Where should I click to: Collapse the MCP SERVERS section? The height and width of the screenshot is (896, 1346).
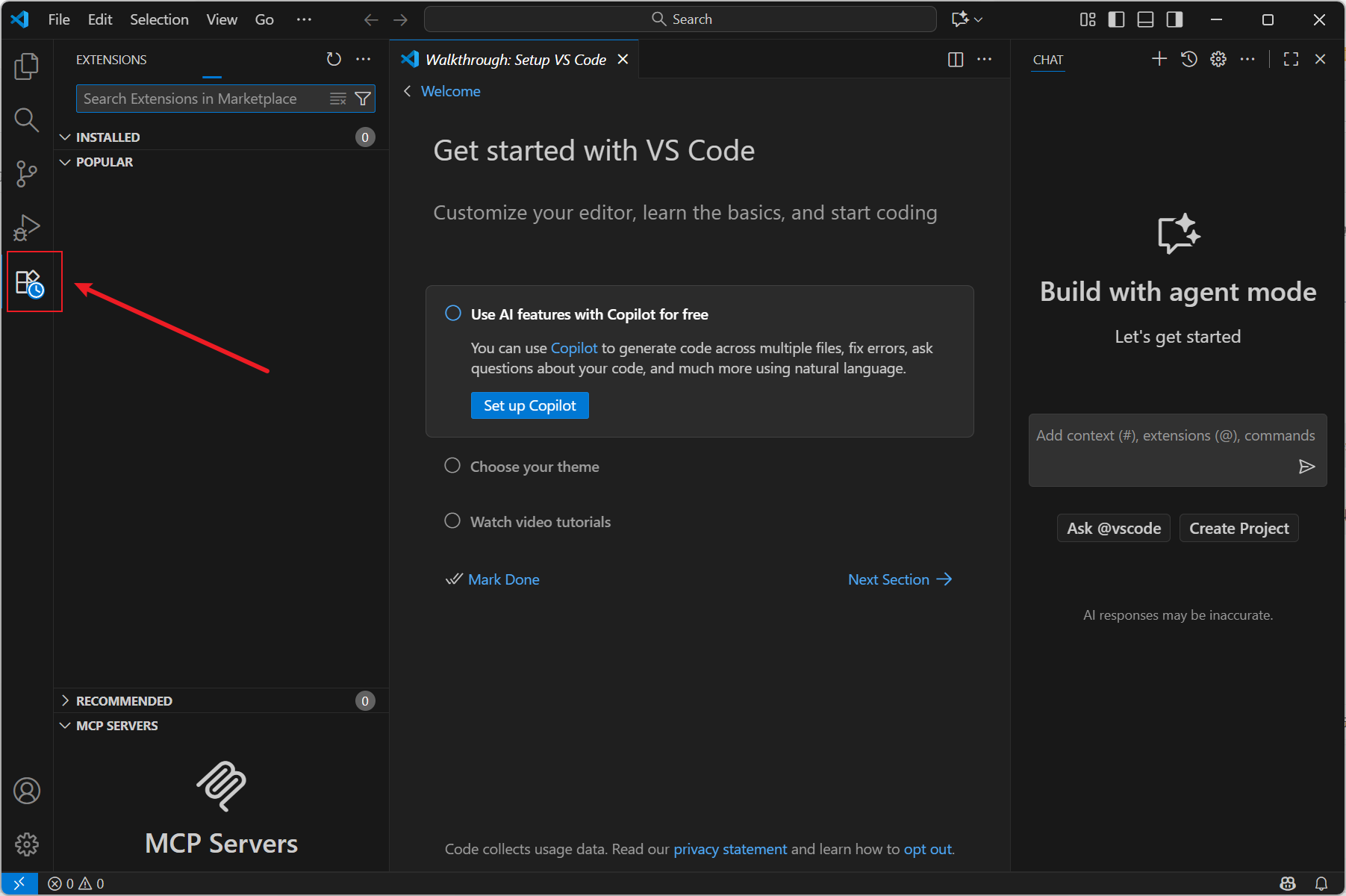[x=221, y=726]
